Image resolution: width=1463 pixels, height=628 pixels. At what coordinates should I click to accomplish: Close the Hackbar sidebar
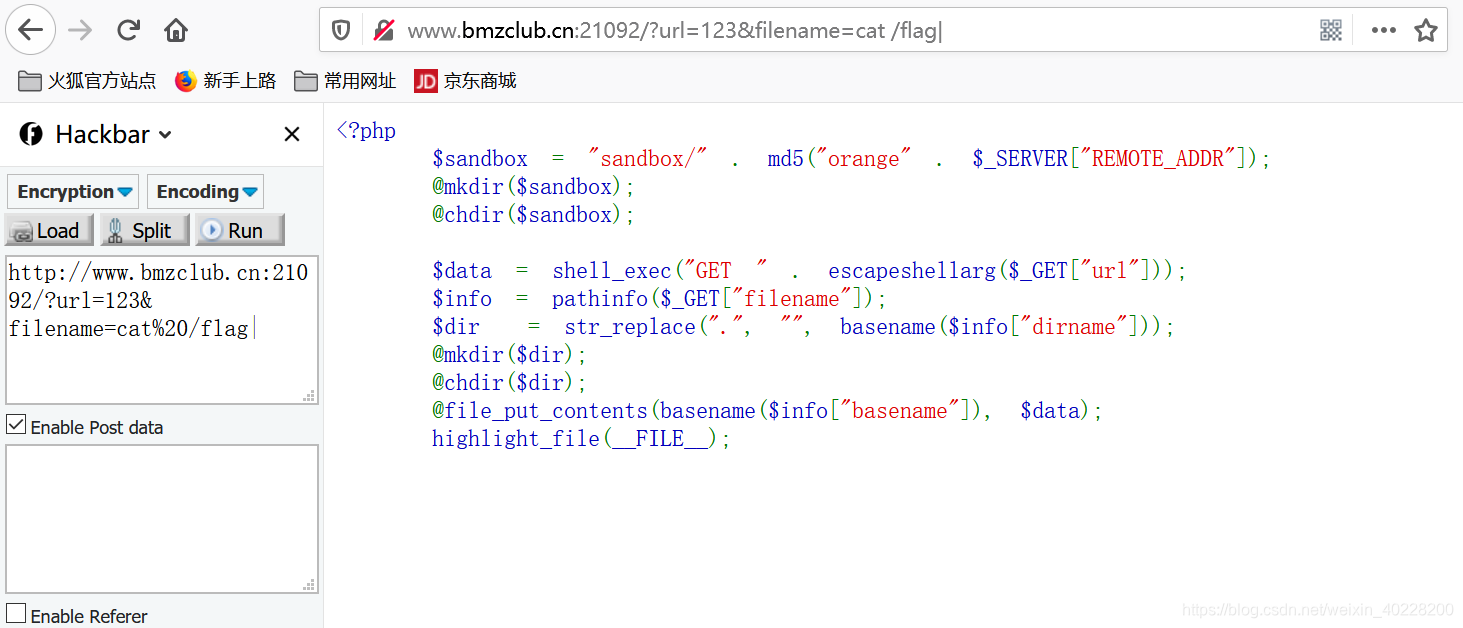click(x=292, y=134)
